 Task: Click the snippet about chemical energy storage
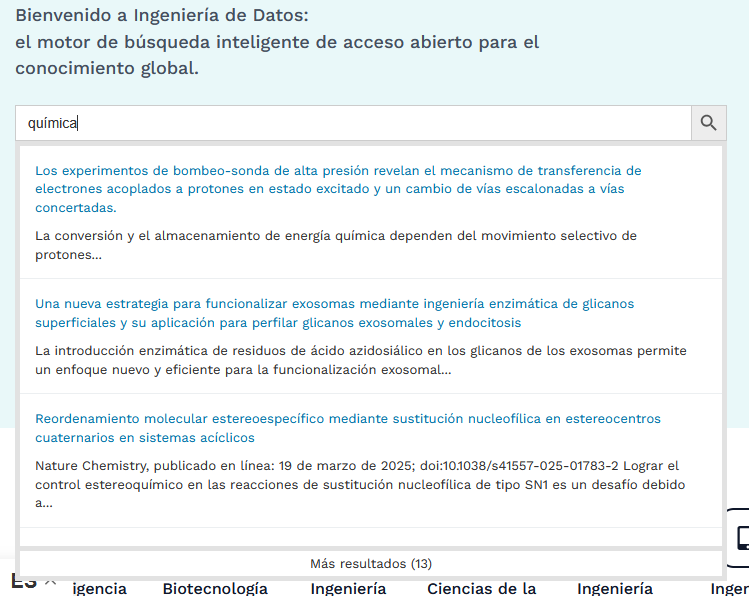(335, 245)
